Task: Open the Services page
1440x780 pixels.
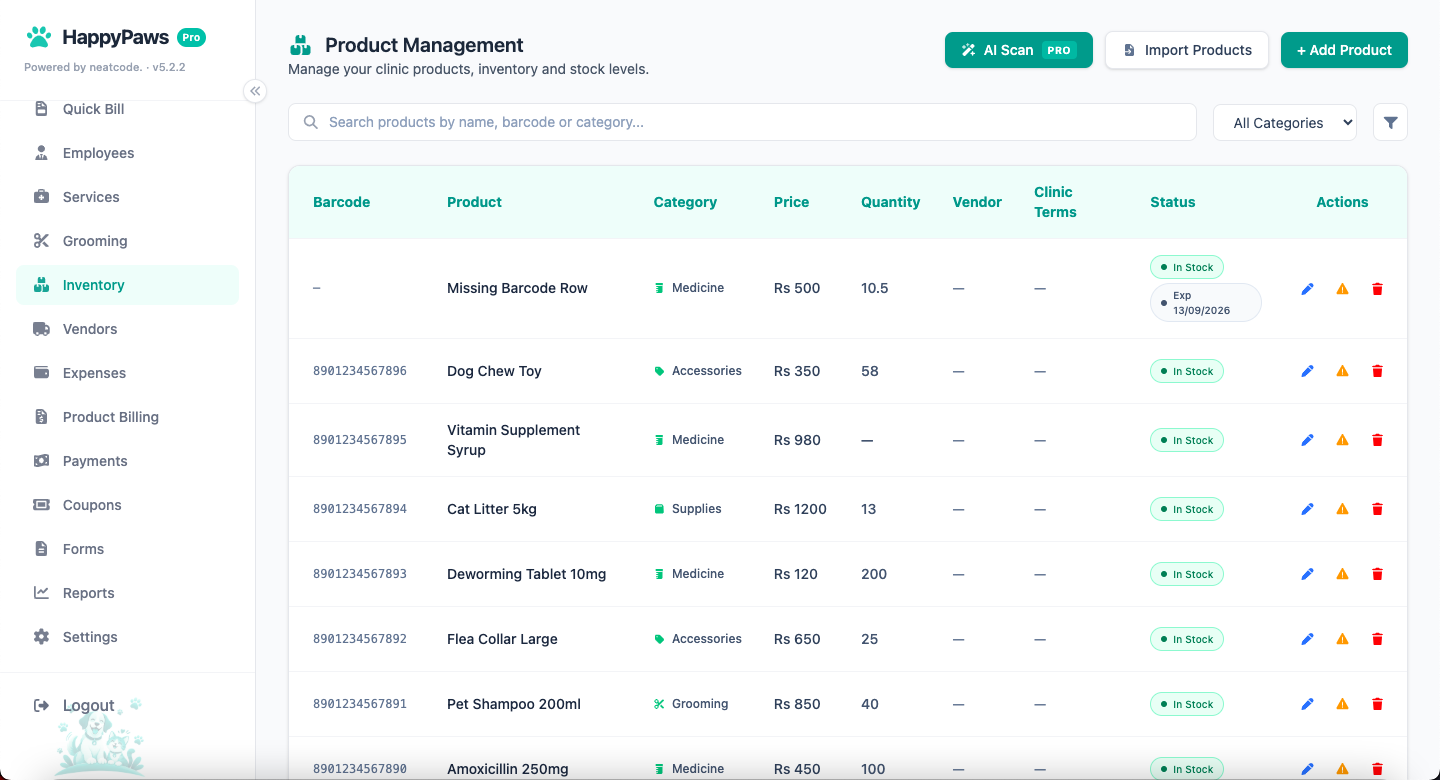Action: pyautogui.click(x=128, y=197)
